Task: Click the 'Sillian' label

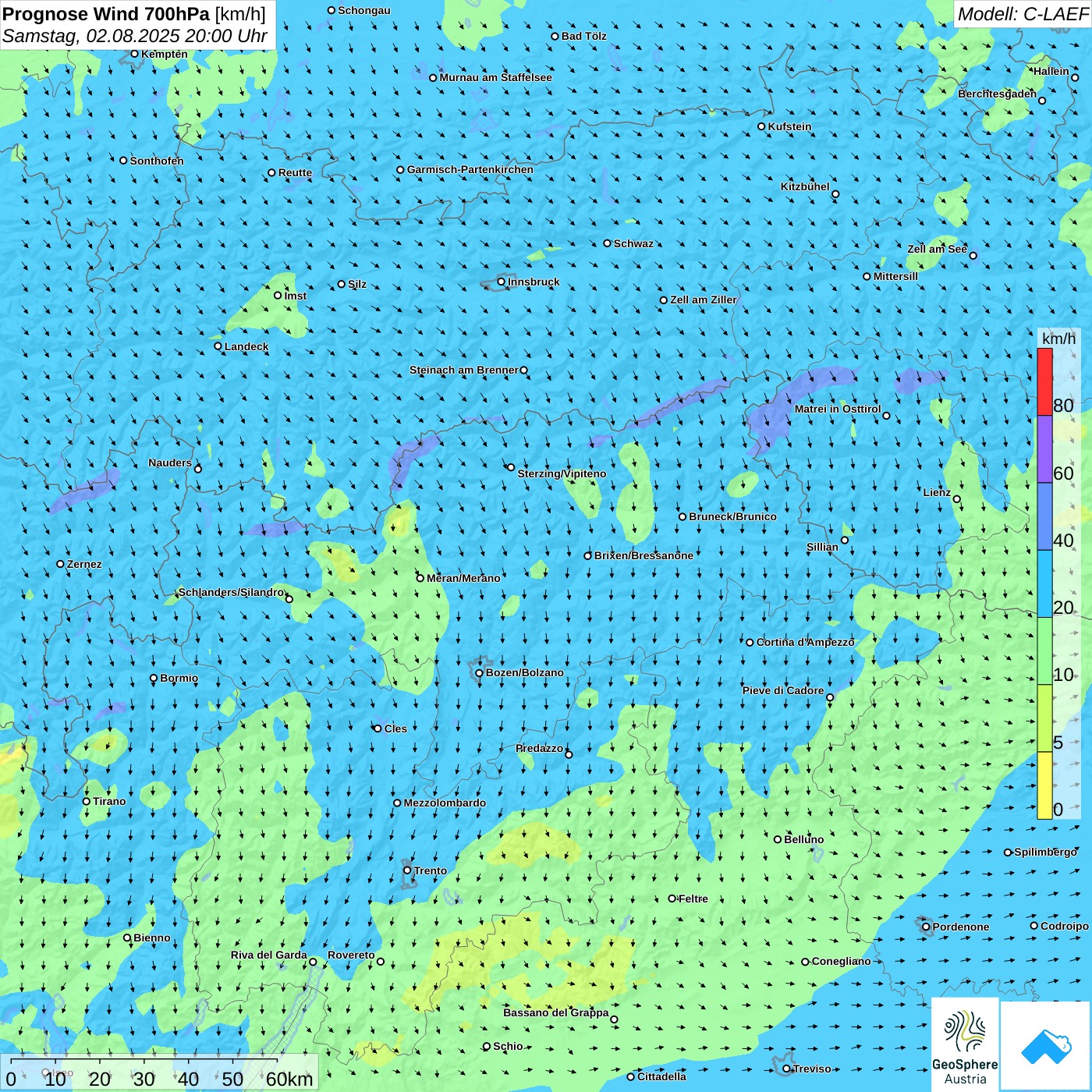Action: [822, 547]
